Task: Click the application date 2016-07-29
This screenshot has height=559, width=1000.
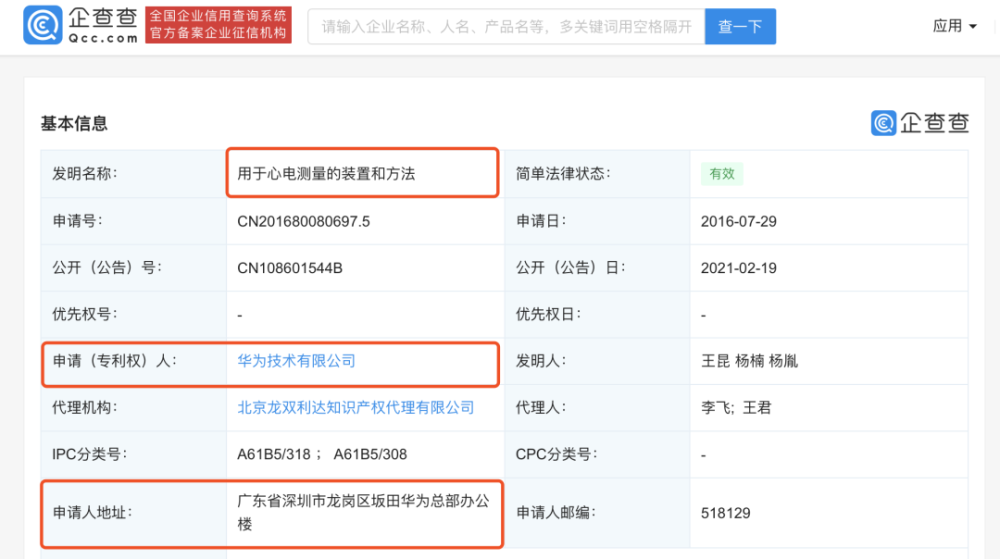Action: click(x=739, y=221)
